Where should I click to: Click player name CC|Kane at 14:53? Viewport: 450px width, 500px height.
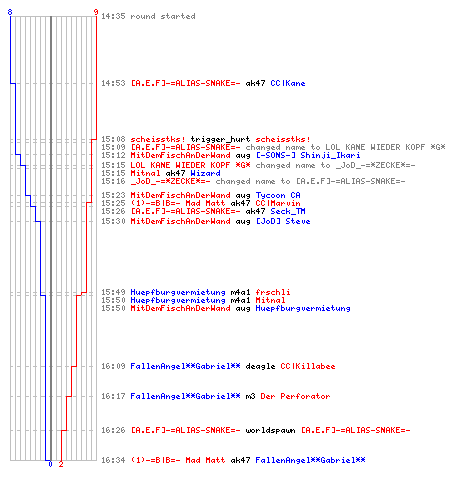pyautogui.click(x=288, y=83)
